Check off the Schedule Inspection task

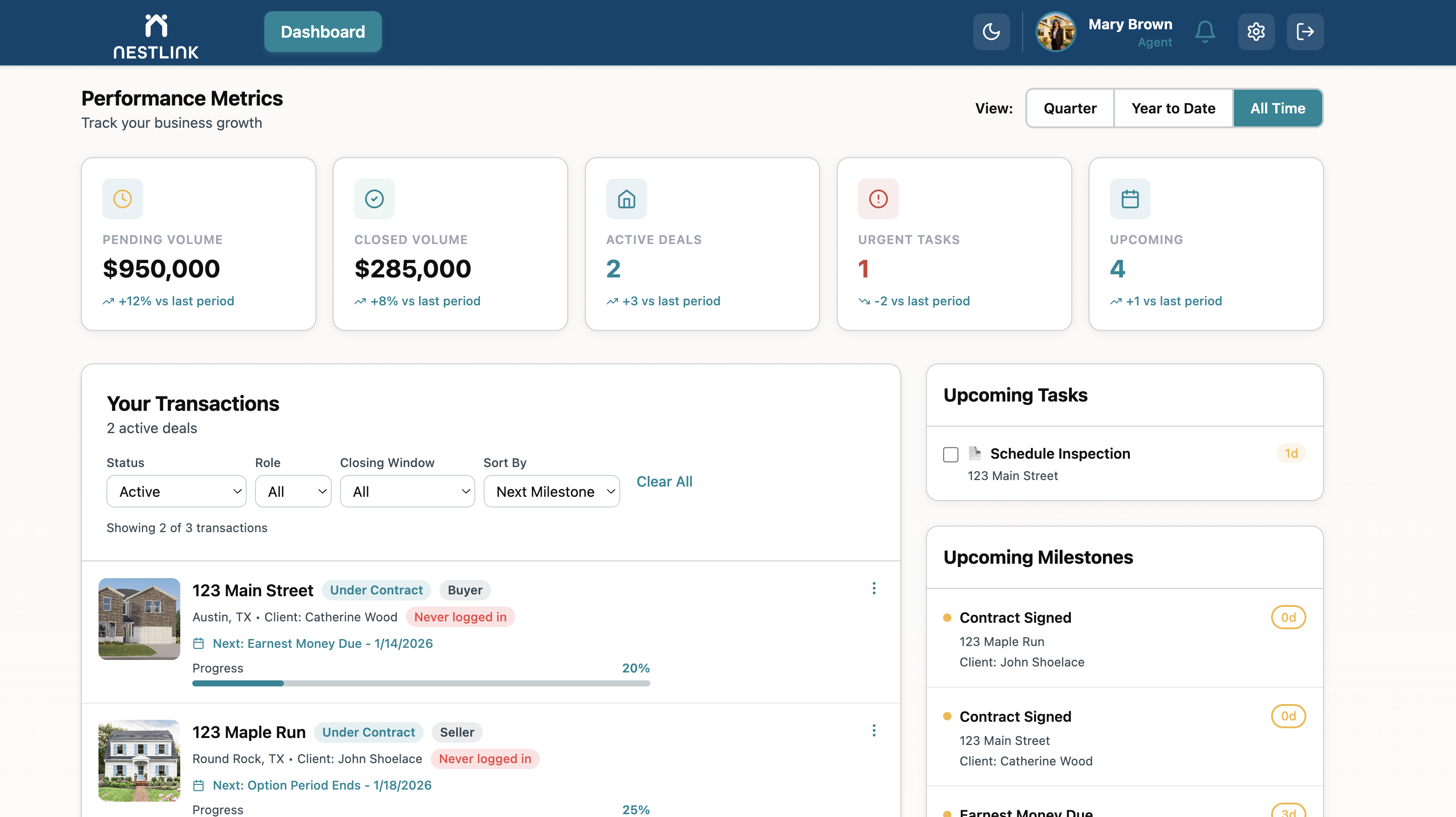[950, 454]
